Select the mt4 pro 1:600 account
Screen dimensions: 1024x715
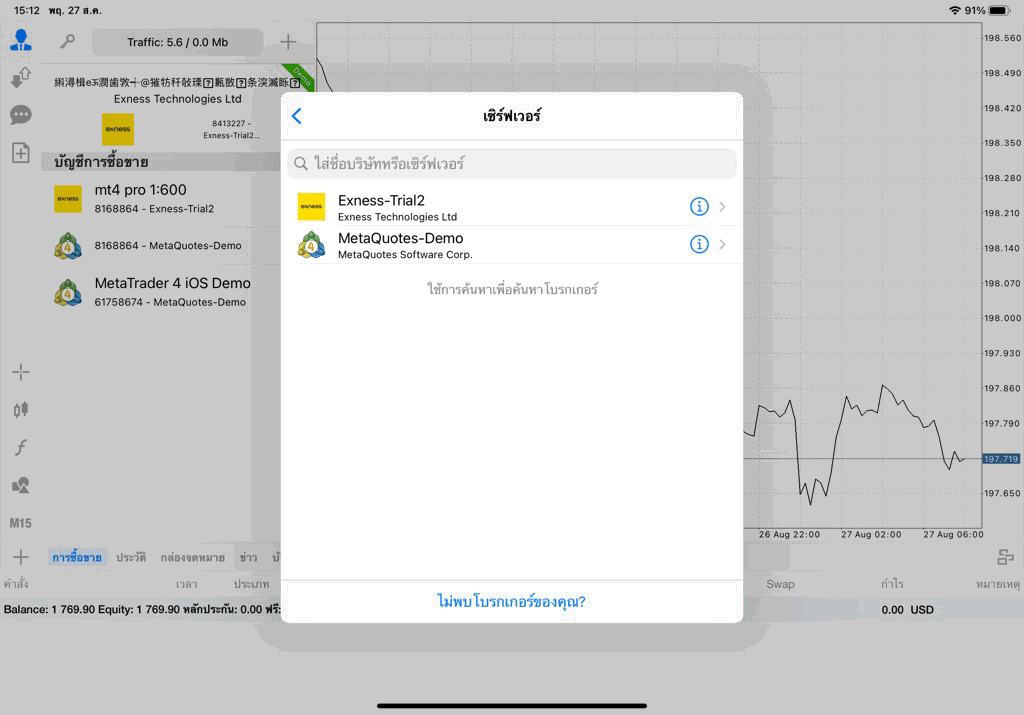click(x=162, y=199)
